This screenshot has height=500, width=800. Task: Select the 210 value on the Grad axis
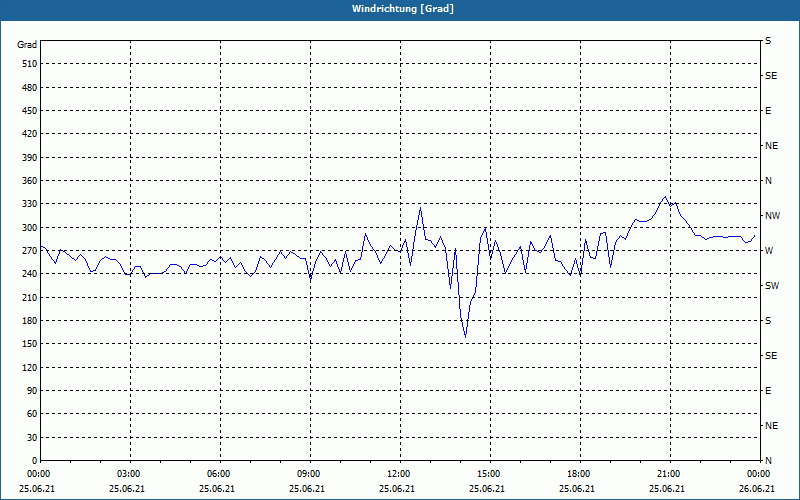coord(30,297)
